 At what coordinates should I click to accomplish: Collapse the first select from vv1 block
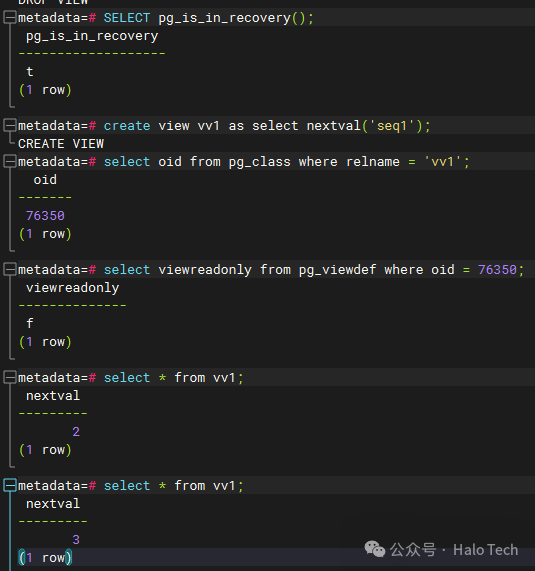[x=10, y=378]
